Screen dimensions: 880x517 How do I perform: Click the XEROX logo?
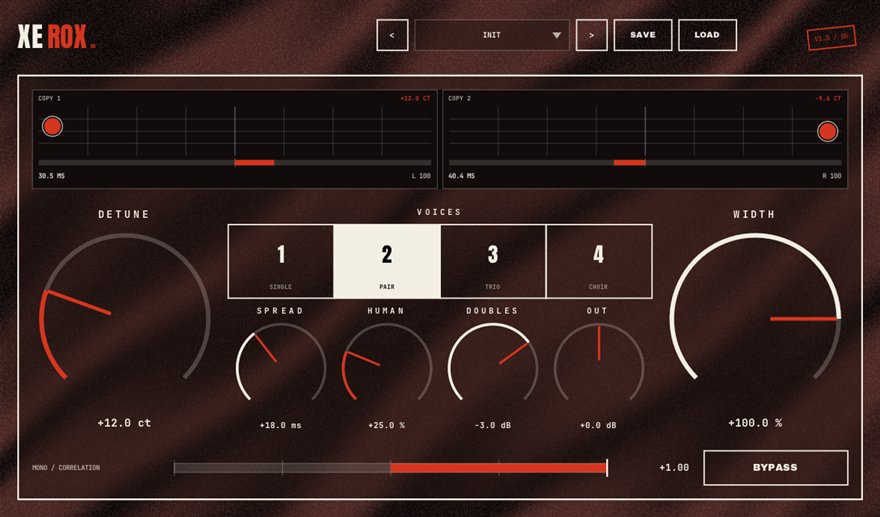click(x=56, y=36)
